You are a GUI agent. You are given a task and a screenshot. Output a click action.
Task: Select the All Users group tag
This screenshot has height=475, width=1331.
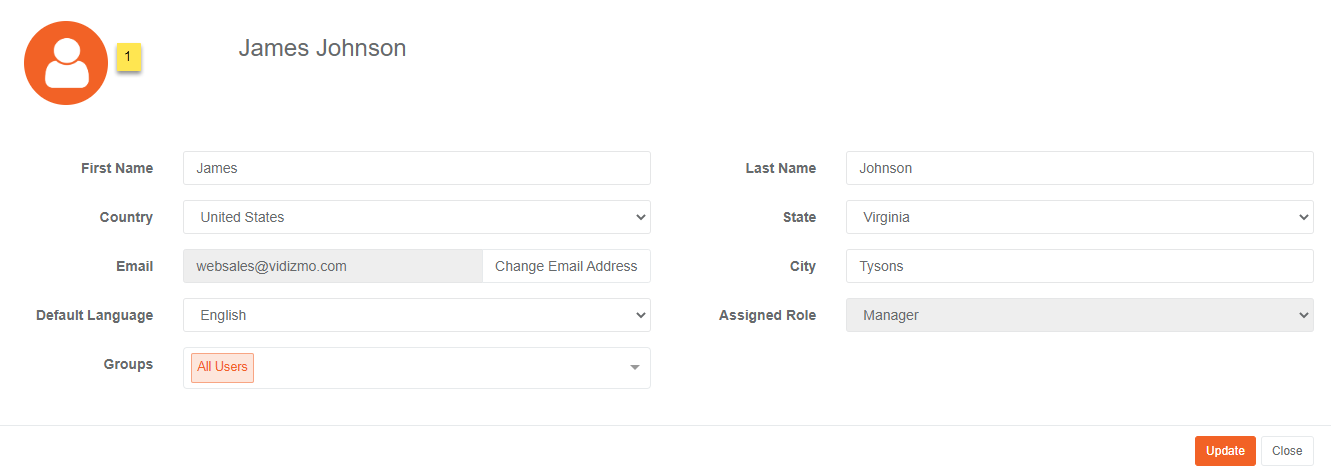point(222,367)
